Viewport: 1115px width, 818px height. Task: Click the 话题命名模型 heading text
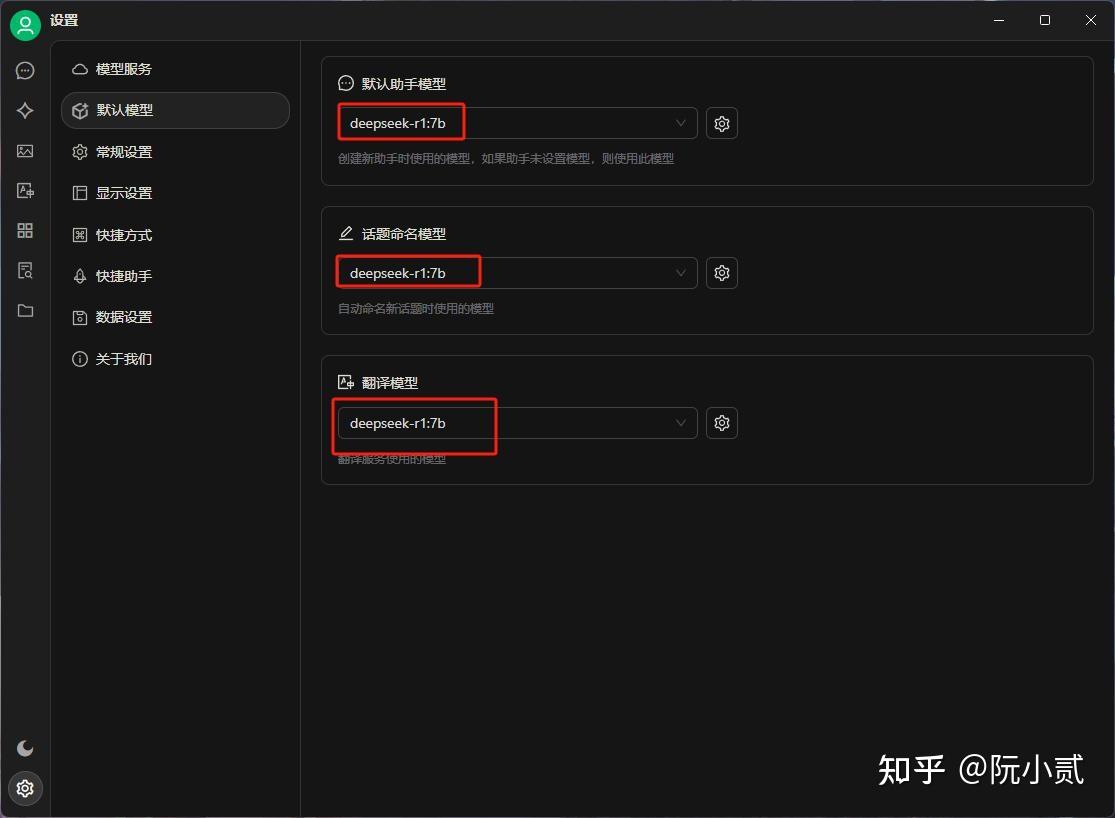(404, 234)
